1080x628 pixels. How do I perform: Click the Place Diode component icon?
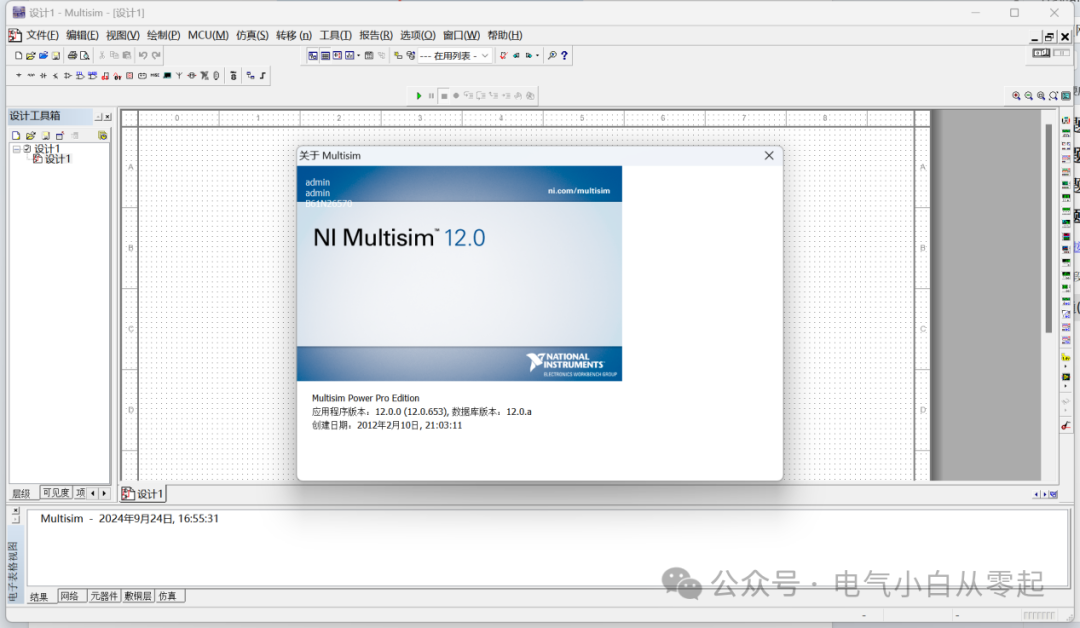(x=43, y=76)
